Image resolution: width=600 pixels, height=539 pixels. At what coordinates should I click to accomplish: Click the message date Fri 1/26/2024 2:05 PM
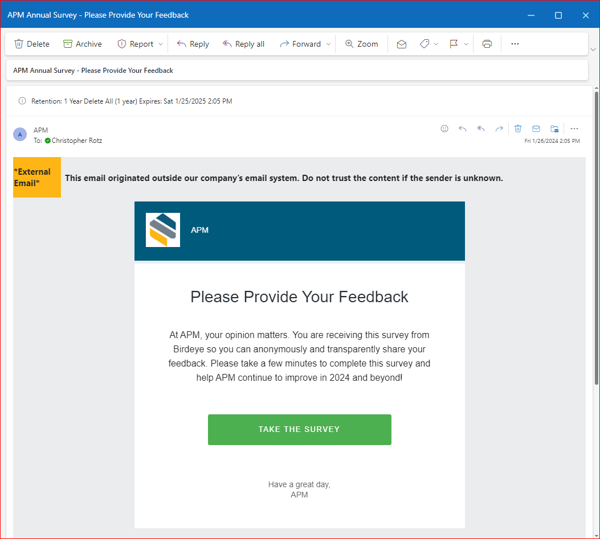[x=552, y=141]
